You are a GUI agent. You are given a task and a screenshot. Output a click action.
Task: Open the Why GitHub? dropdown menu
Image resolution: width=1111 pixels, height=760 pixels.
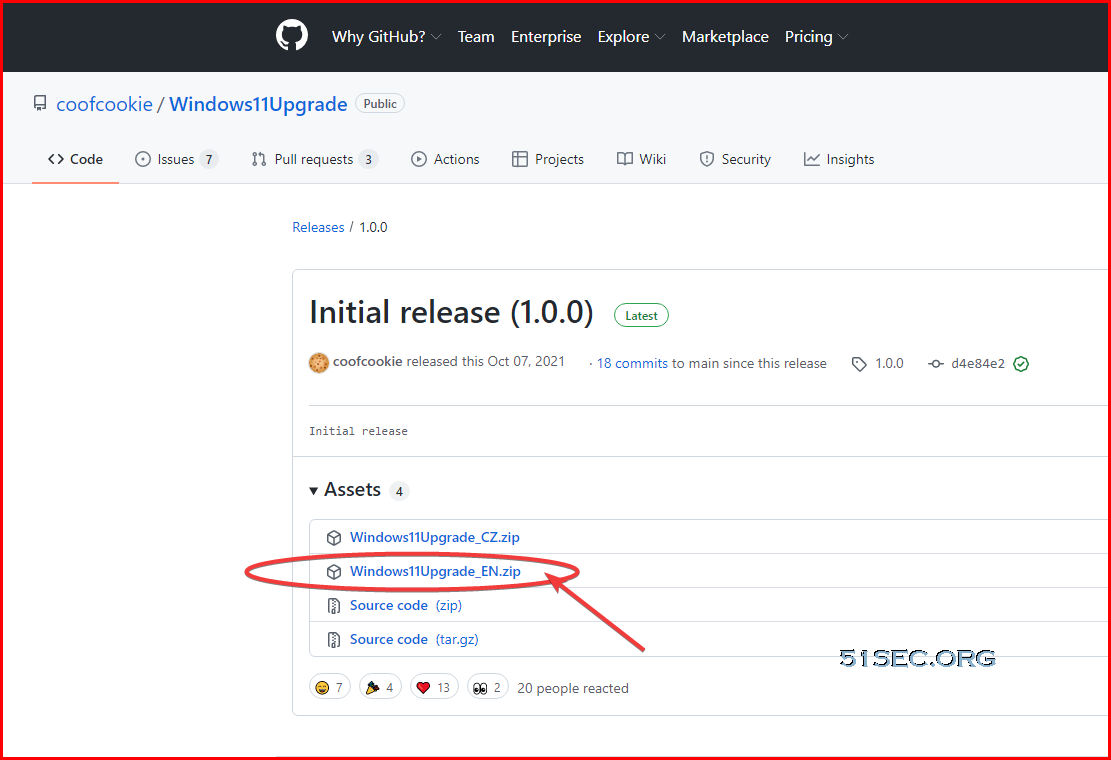click(x=386, y=37)
